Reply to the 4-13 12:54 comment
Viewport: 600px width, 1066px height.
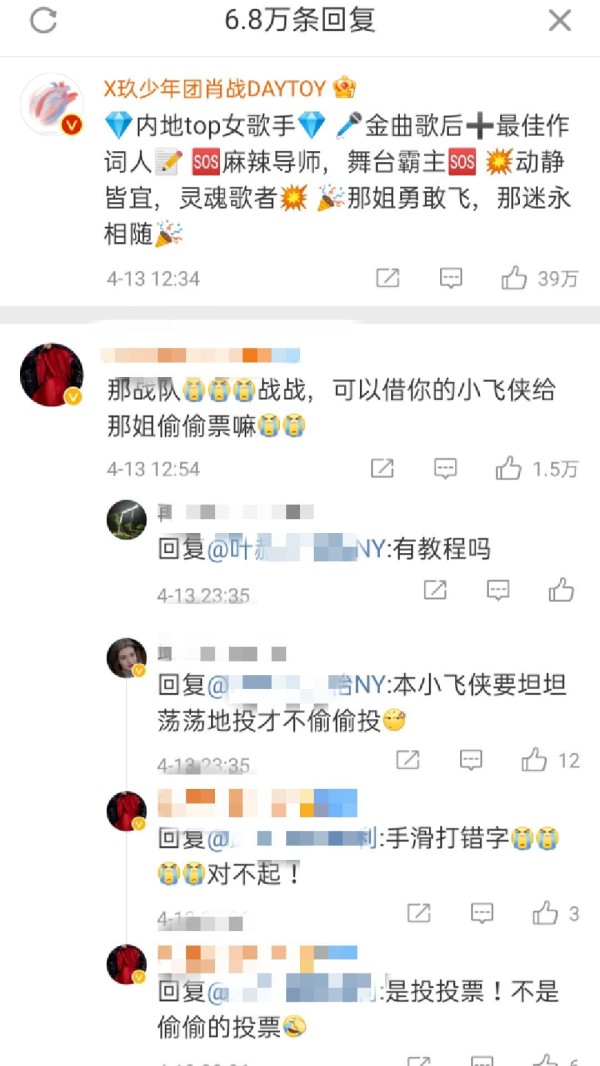446,468
